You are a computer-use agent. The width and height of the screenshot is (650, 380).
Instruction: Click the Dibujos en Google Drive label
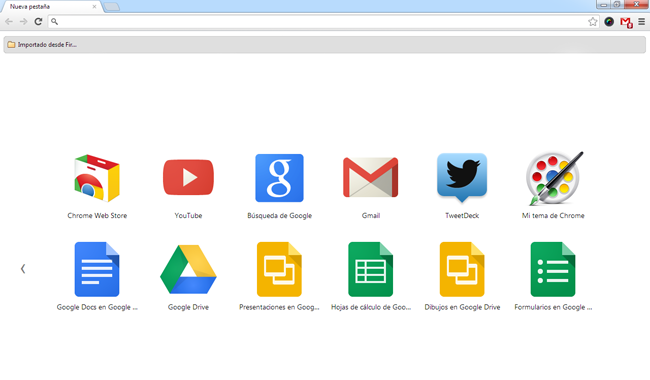pyautogui.click(x=462, y=307)
